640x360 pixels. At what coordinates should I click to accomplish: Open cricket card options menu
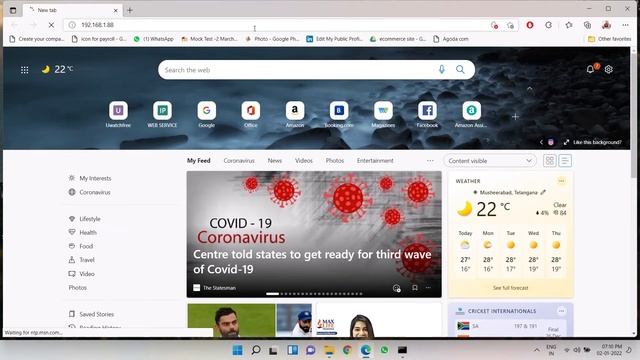click(x=561, y=311)
